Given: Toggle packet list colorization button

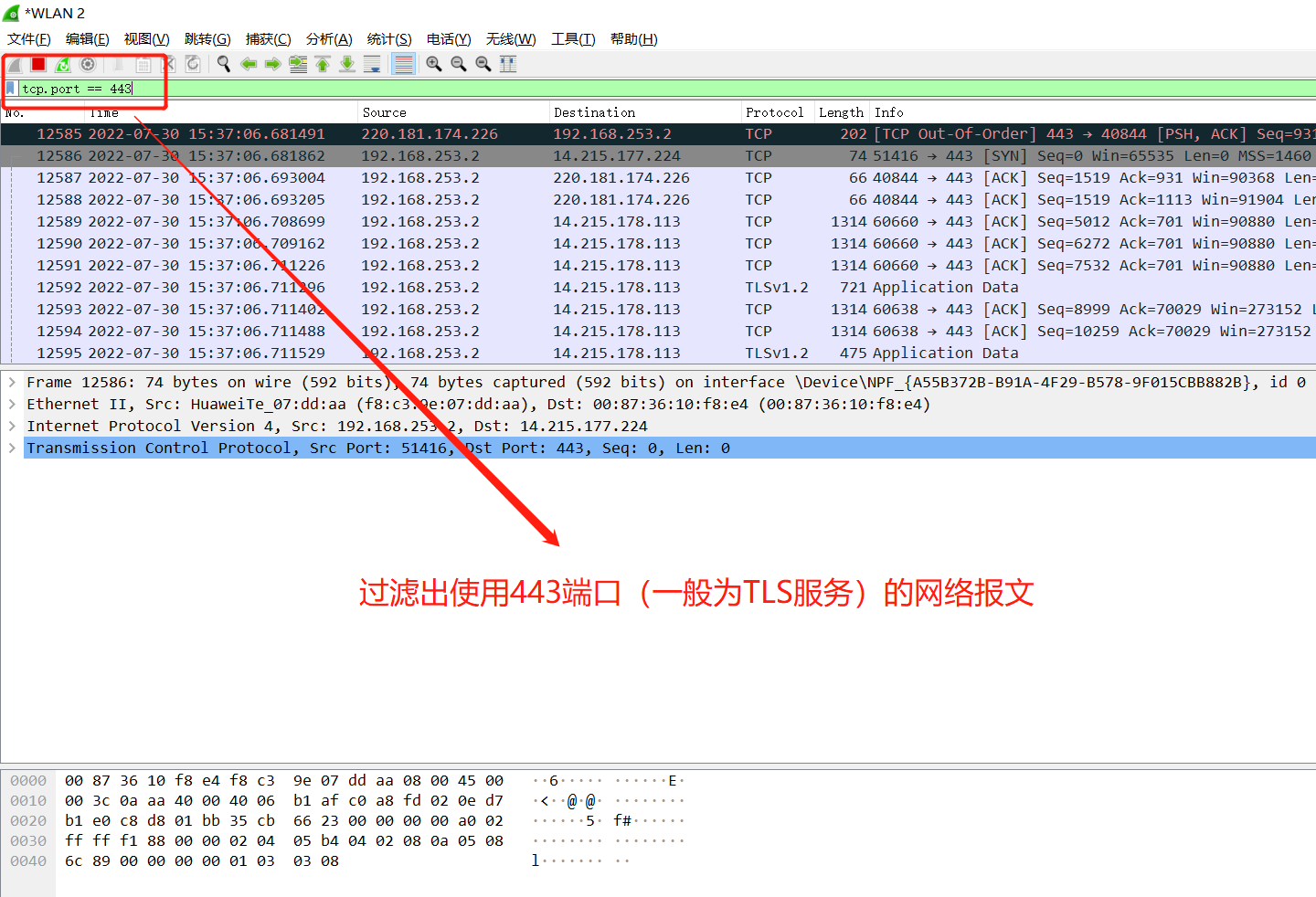Looking at the screenshot, I should point(403,64).
